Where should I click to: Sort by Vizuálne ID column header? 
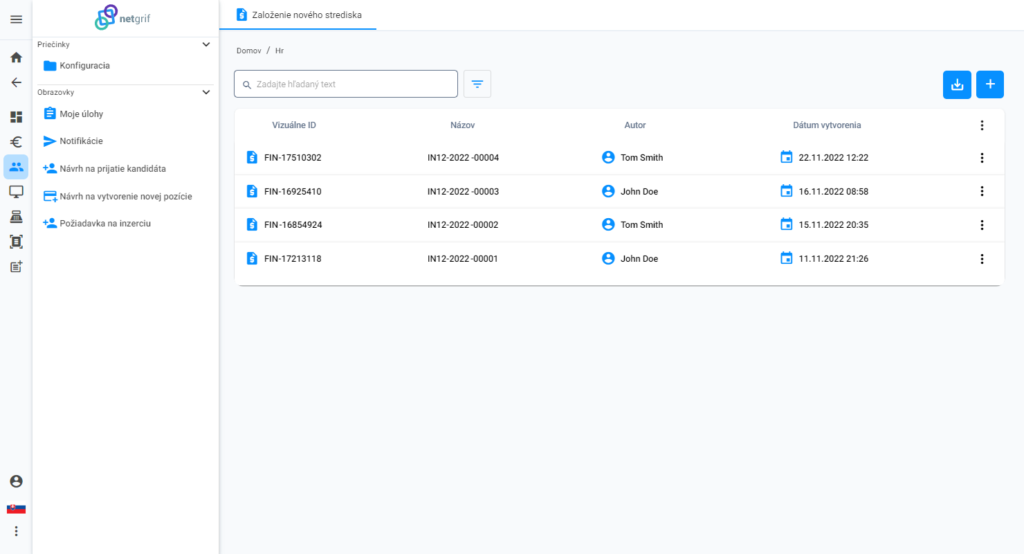pos(294,125)
